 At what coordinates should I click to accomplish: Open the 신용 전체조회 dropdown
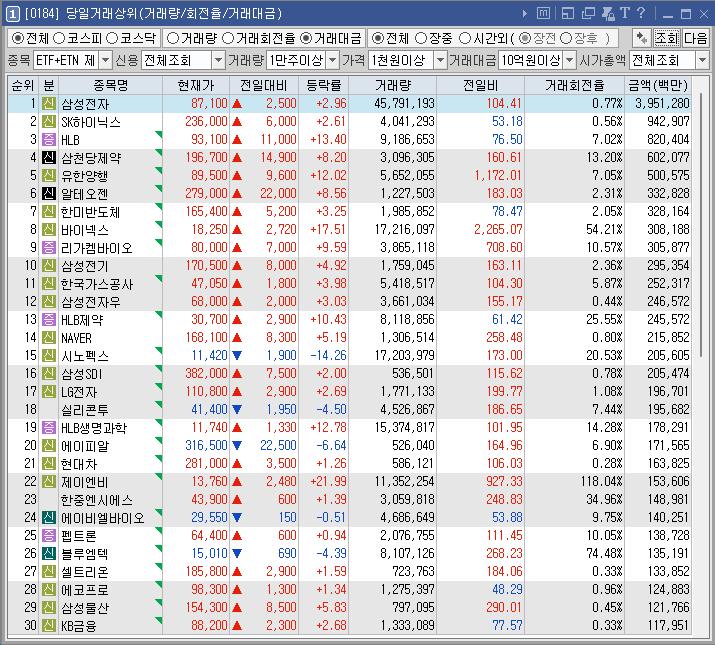tap(218, 60)
